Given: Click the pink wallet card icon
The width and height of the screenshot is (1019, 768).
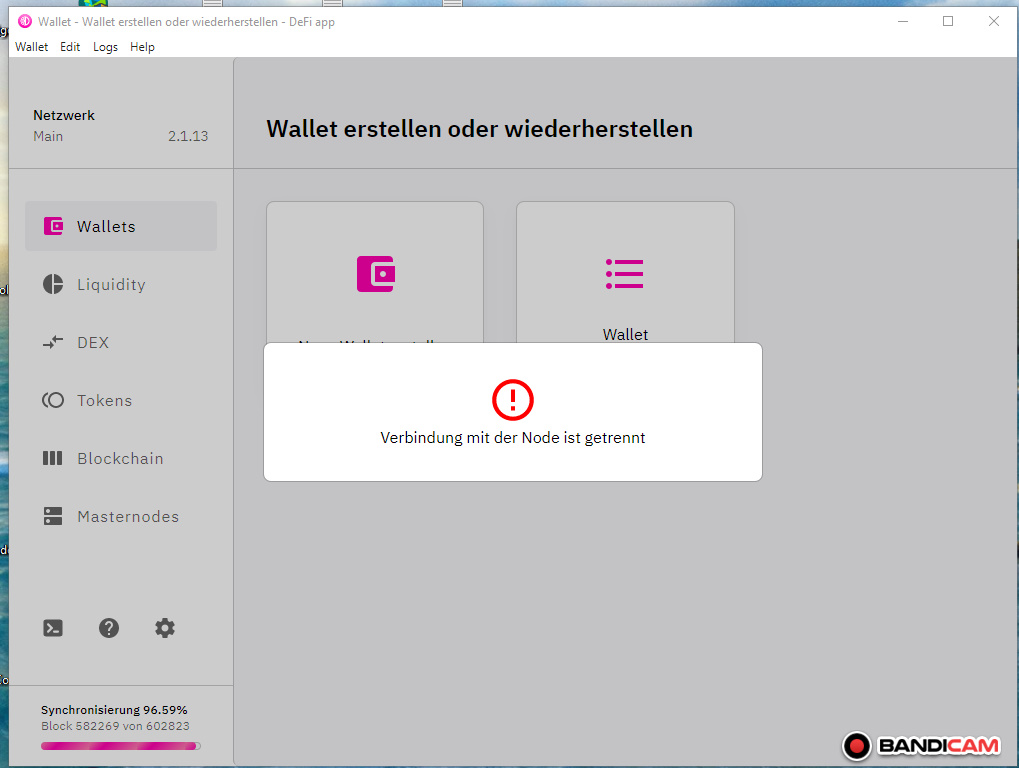Looking at the screenshot, I should point(376,274).
